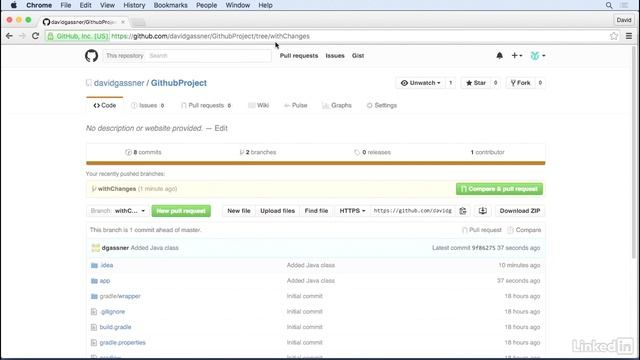The width and height of the screenshot is (640, 360).
Task: View the 0 releases
Action: 373,152
